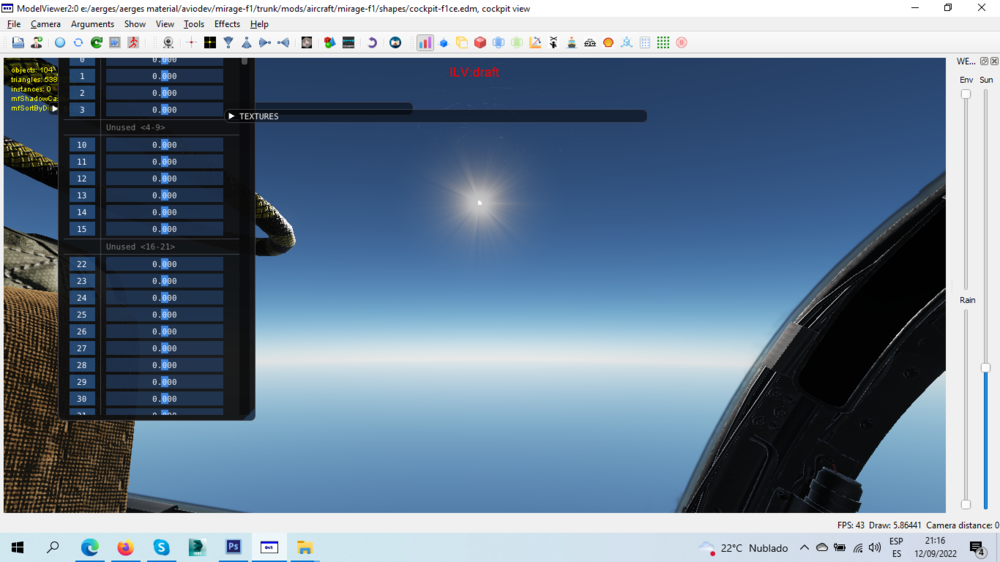Click argument number 15 button
Screen dimensions: 1000x562
tap(82, 229)
